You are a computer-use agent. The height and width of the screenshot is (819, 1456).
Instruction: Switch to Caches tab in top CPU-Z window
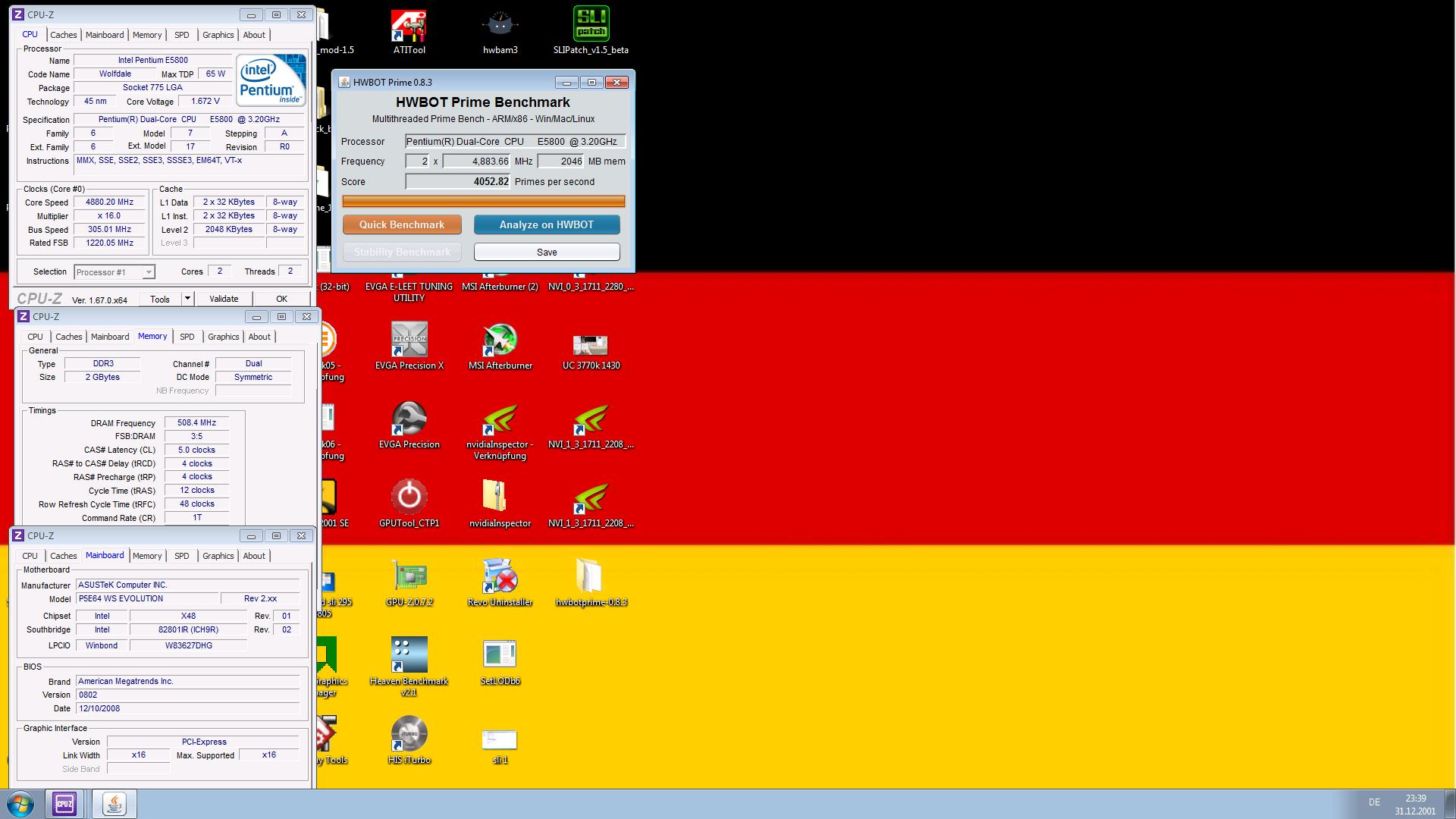64,35
